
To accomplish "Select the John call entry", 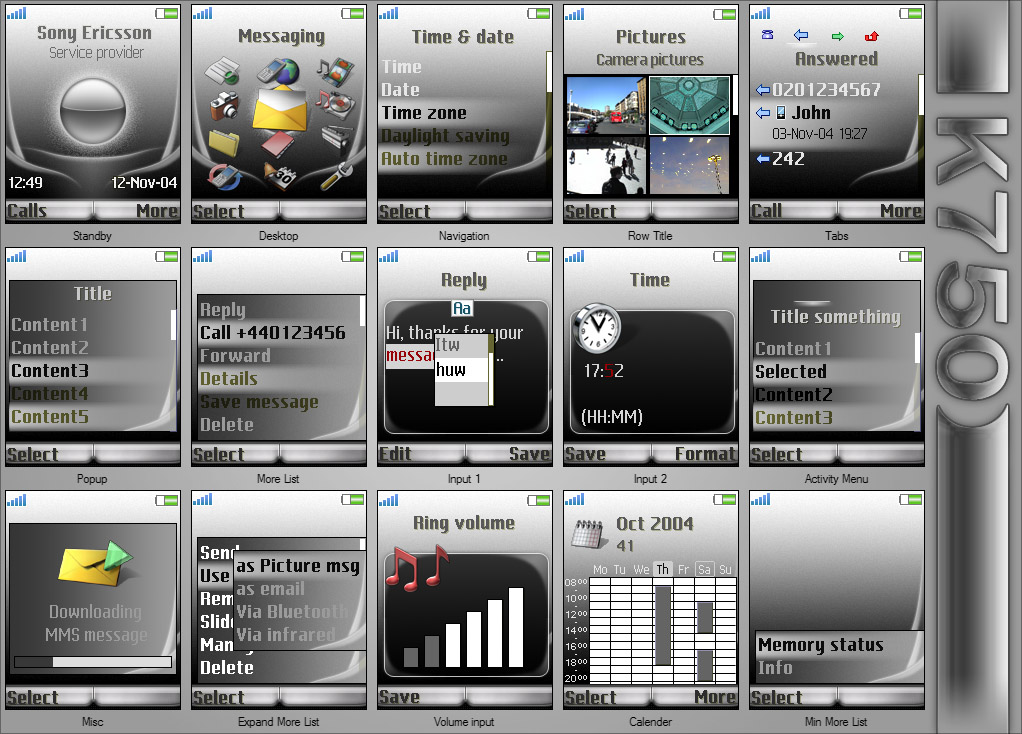I will (835, 123).
